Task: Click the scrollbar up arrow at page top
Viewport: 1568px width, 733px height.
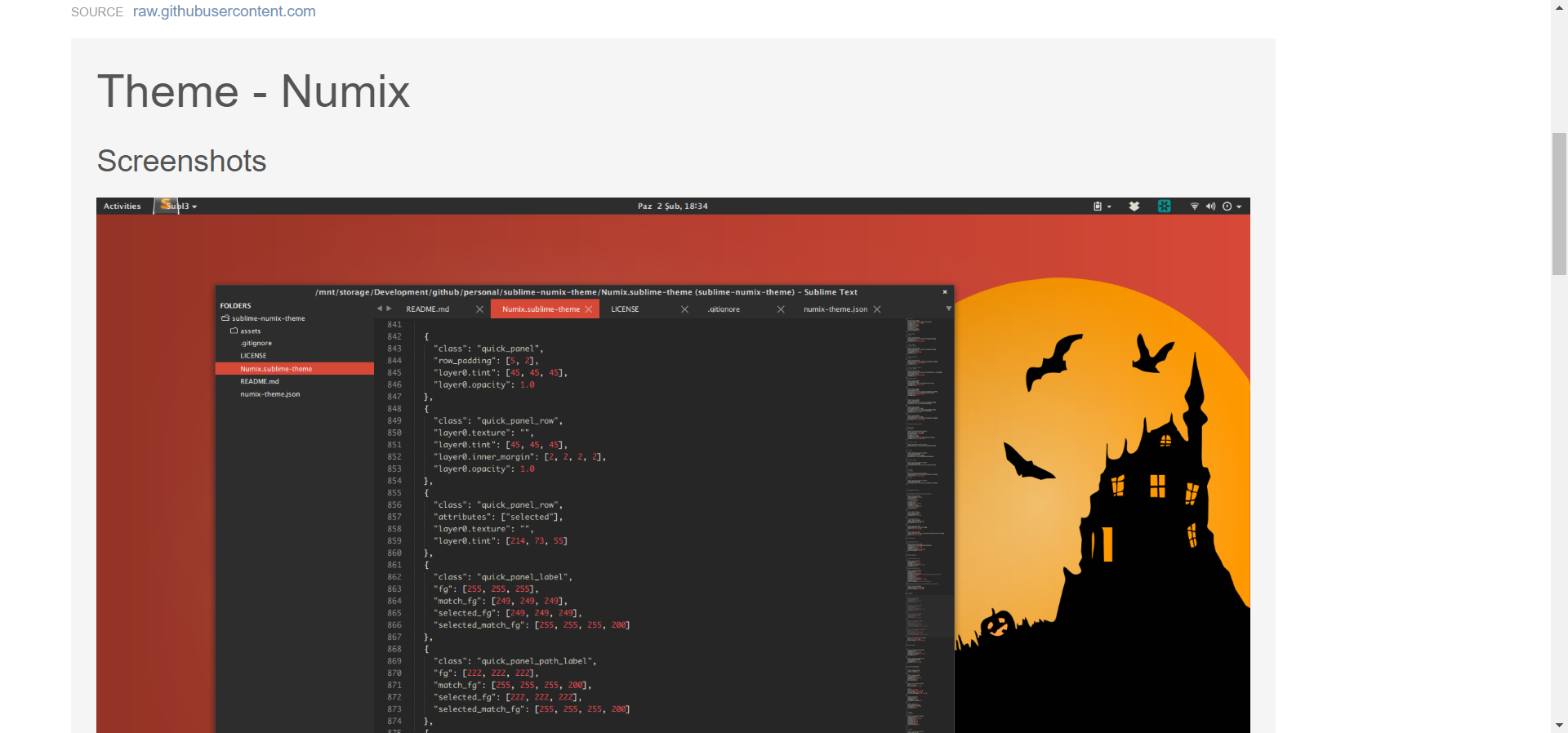Action: [x=1559, y=7]
